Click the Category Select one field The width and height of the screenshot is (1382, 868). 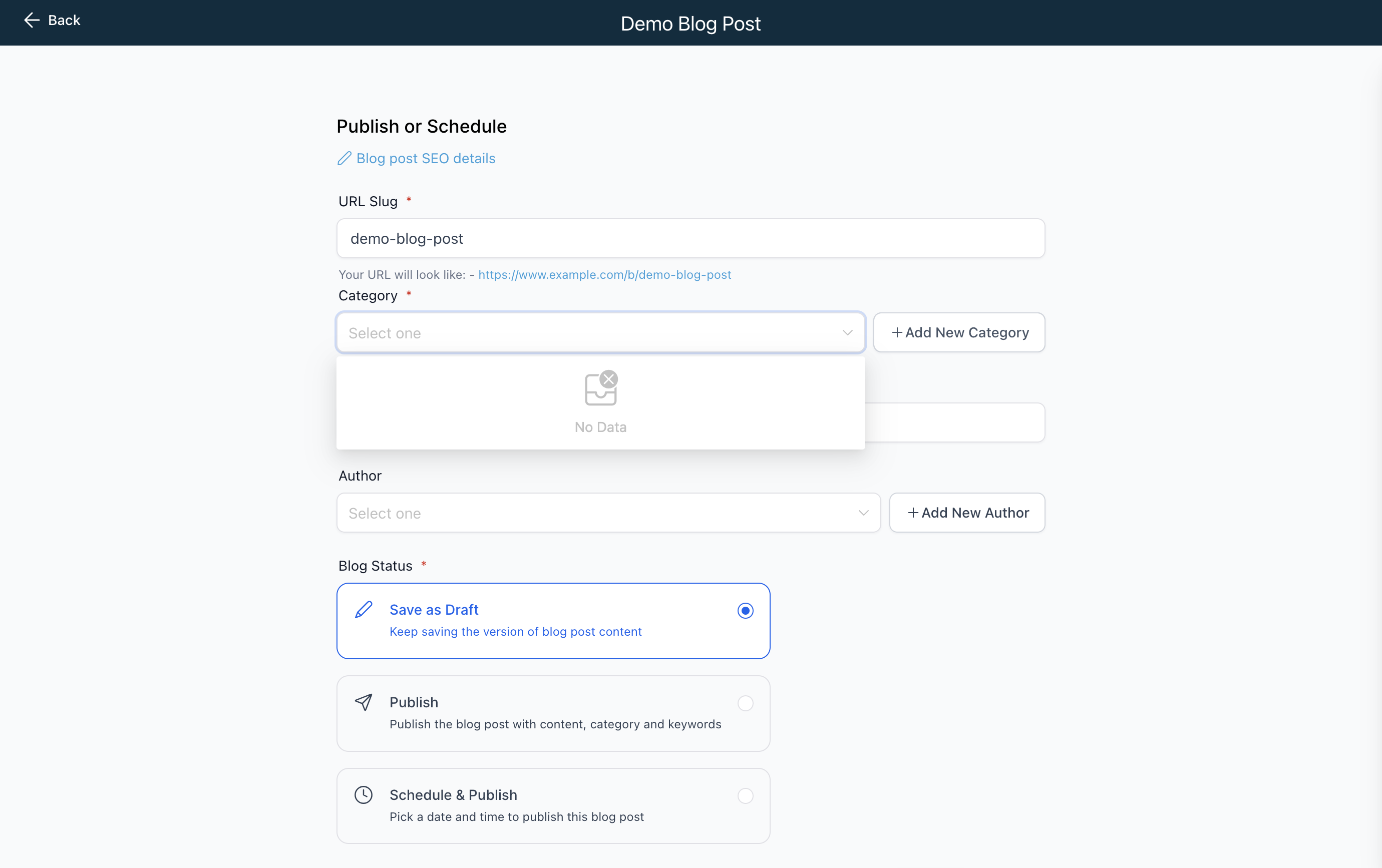click(x=601, y=333)
